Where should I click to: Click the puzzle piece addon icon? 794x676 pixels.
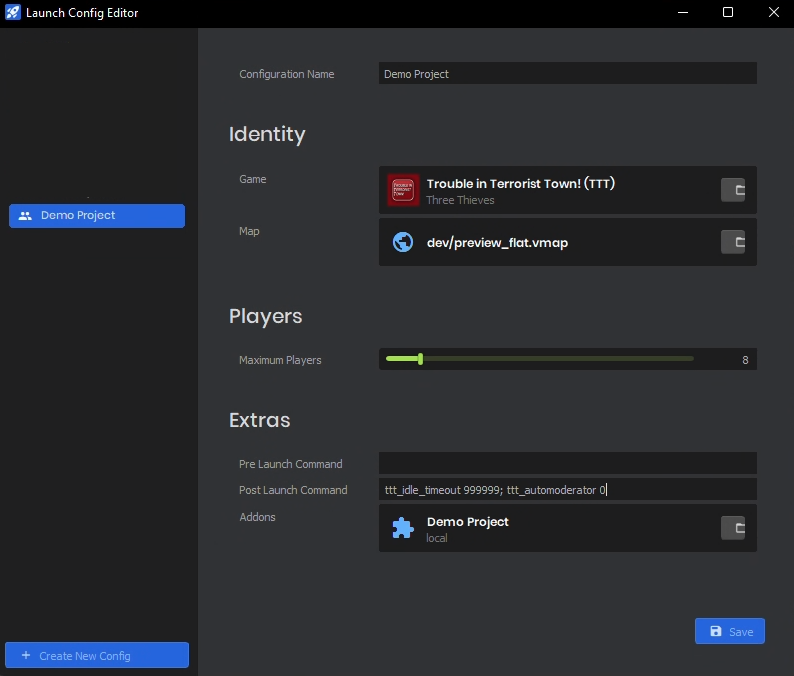pos(403,529)
